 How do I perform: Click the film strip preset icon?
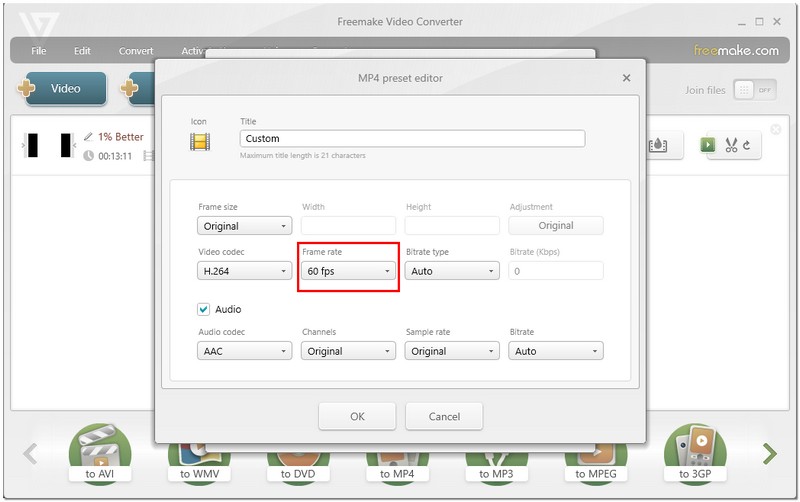coord(200,141)
